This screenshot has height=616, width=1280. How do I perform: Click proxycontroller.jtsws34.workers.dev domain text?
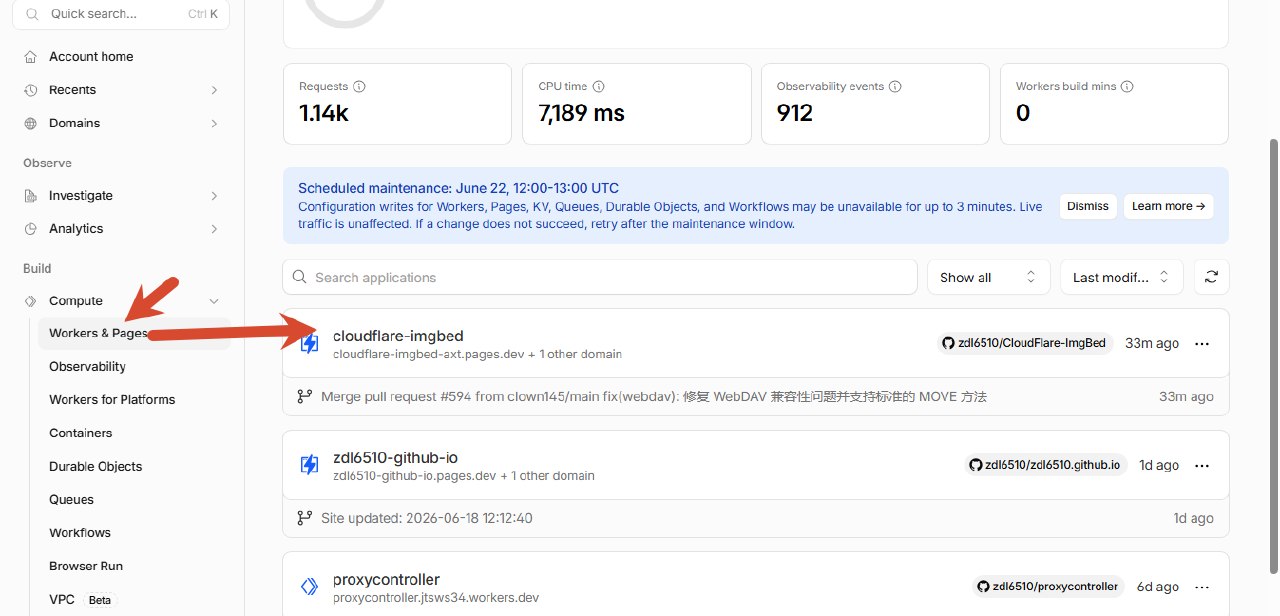(436, 598)
